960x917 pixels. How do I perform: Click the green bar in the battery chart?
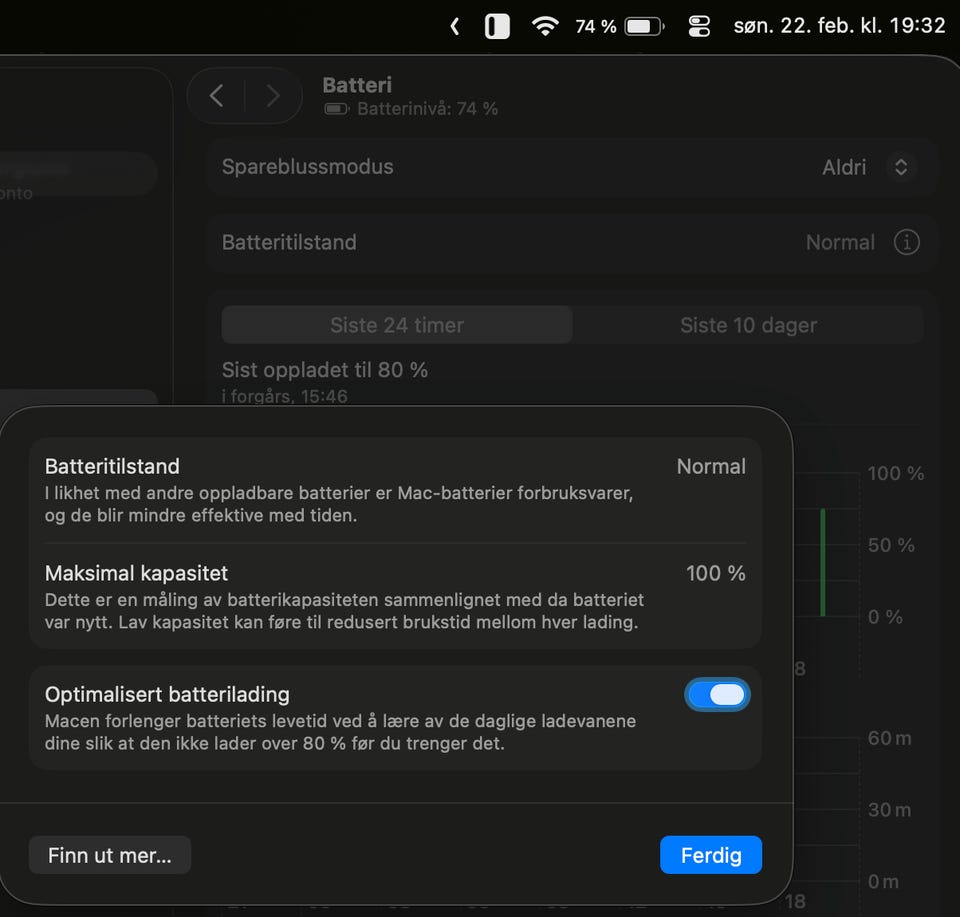[x=823, y=562]
